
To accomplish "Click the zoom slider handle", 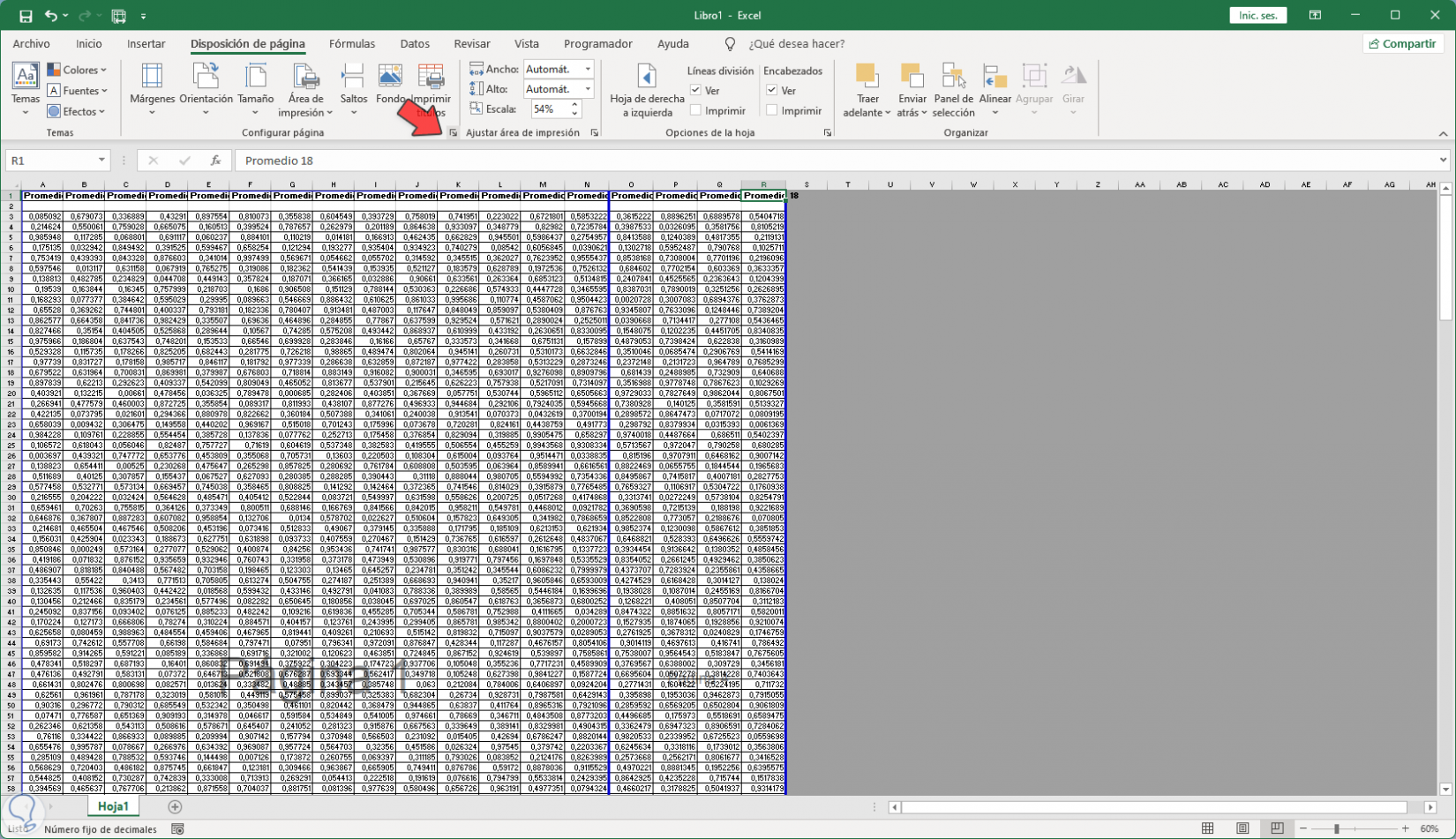I will [1337, 829].
